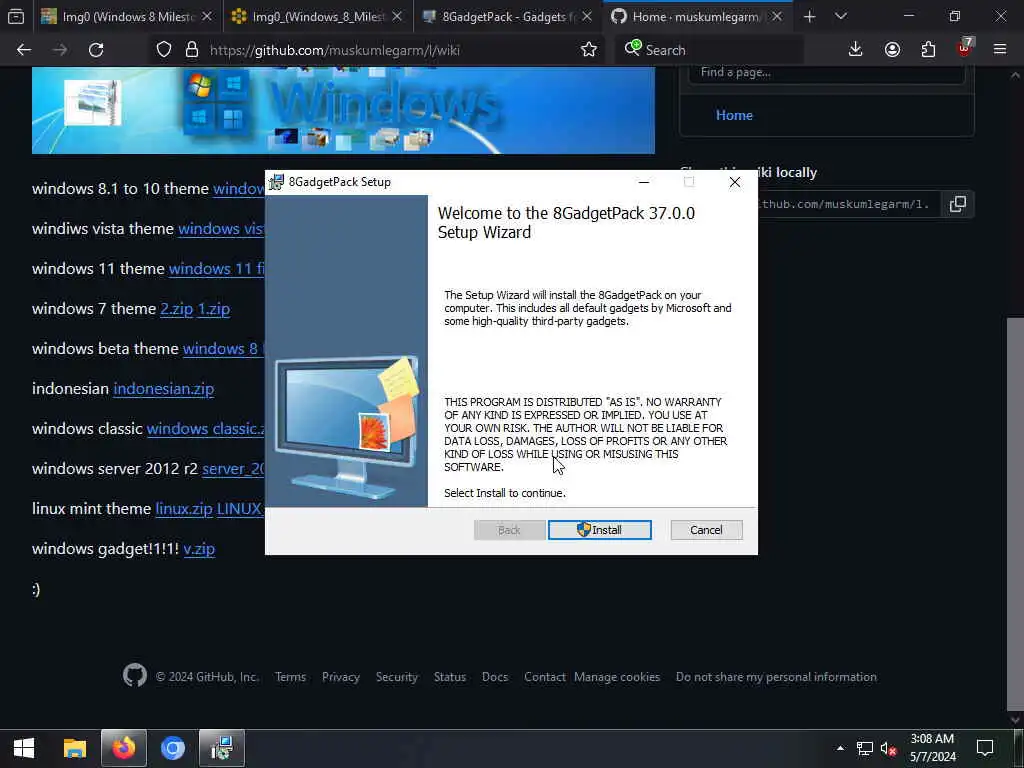This screenshot has width=1024, height=768.
Task: Go forward one page in Firefox
Action: click(x=60, y=50)
